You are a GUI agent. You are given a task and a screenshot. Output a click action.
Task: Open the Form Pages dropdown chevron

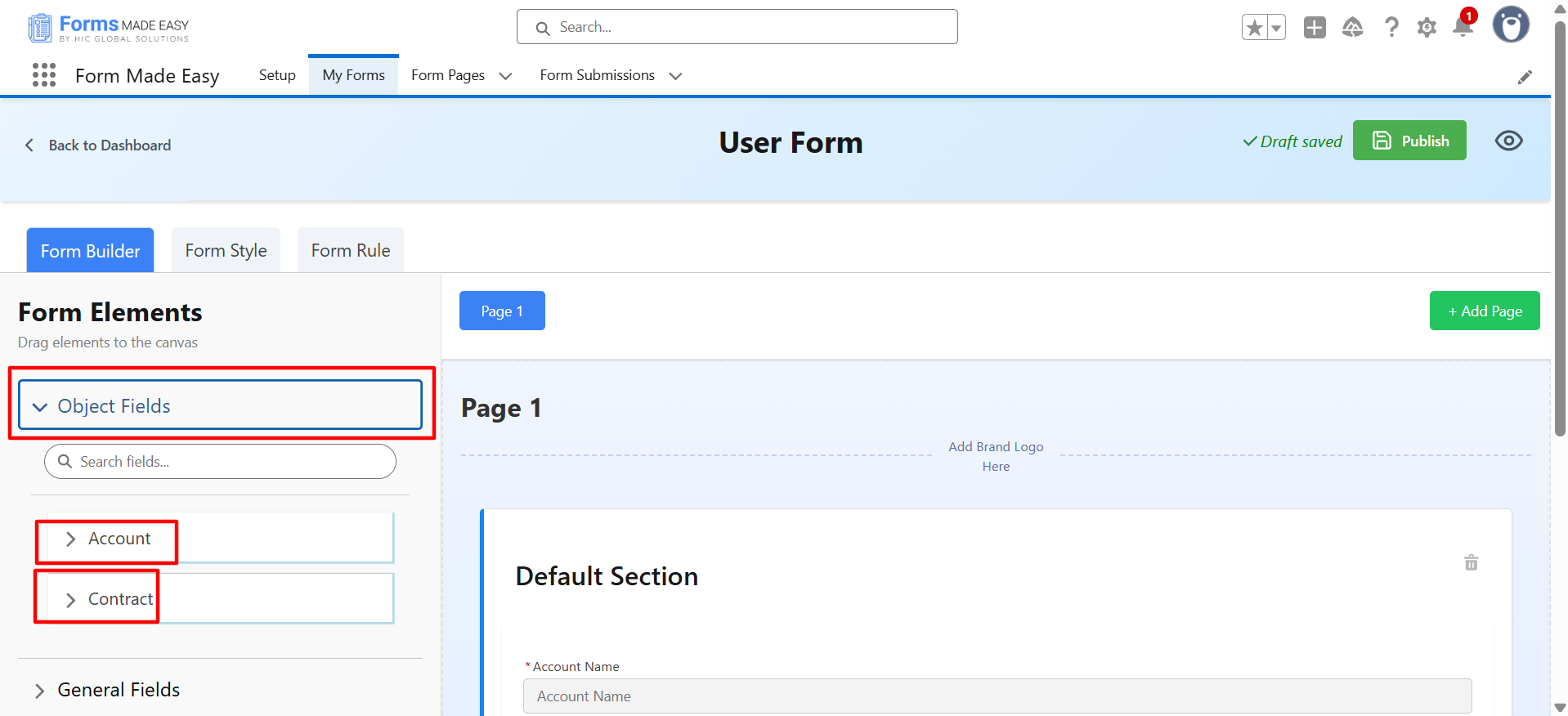505,76
